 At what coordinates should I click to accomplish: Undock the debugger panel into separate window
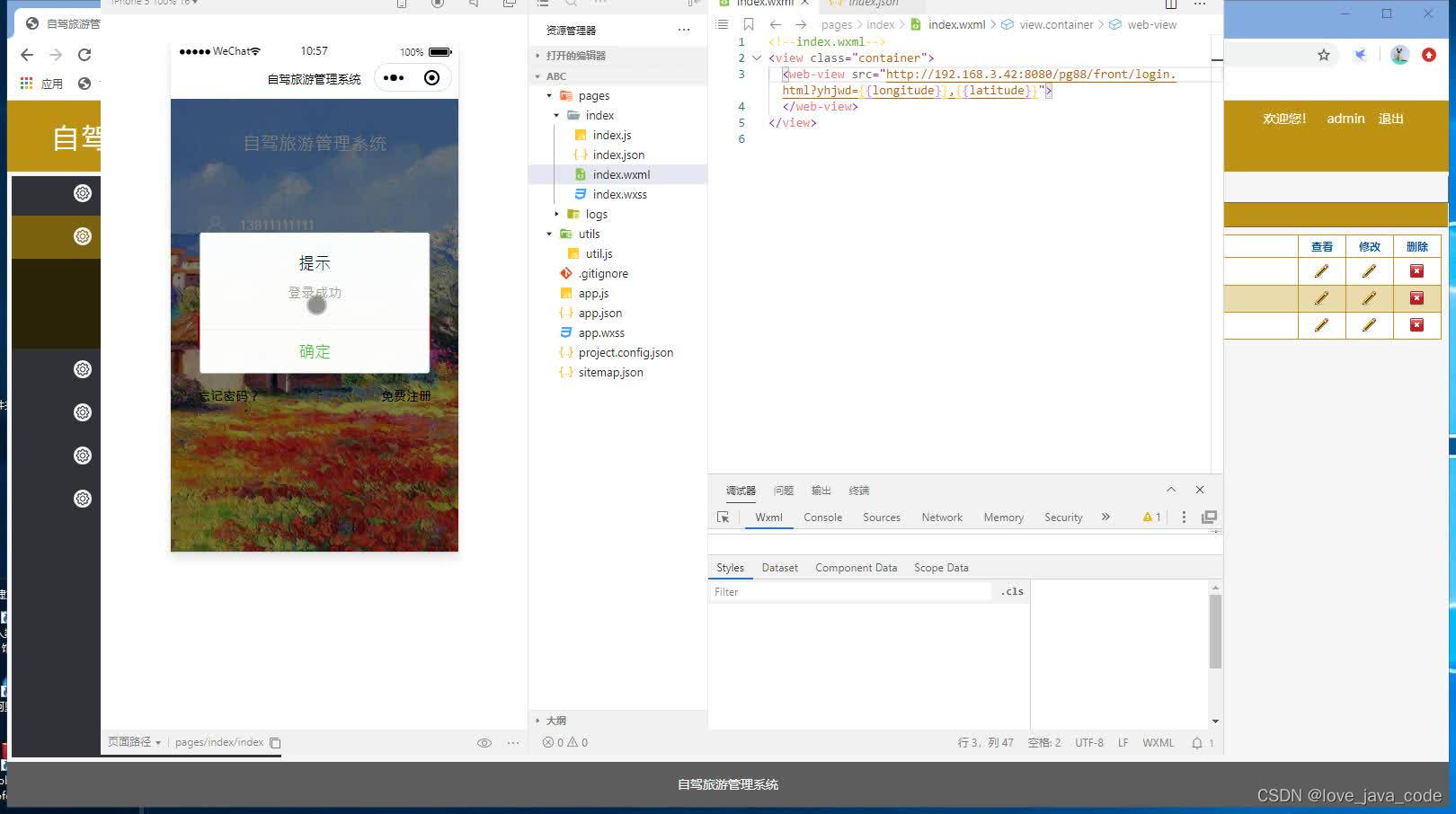tap(1209, 518)
